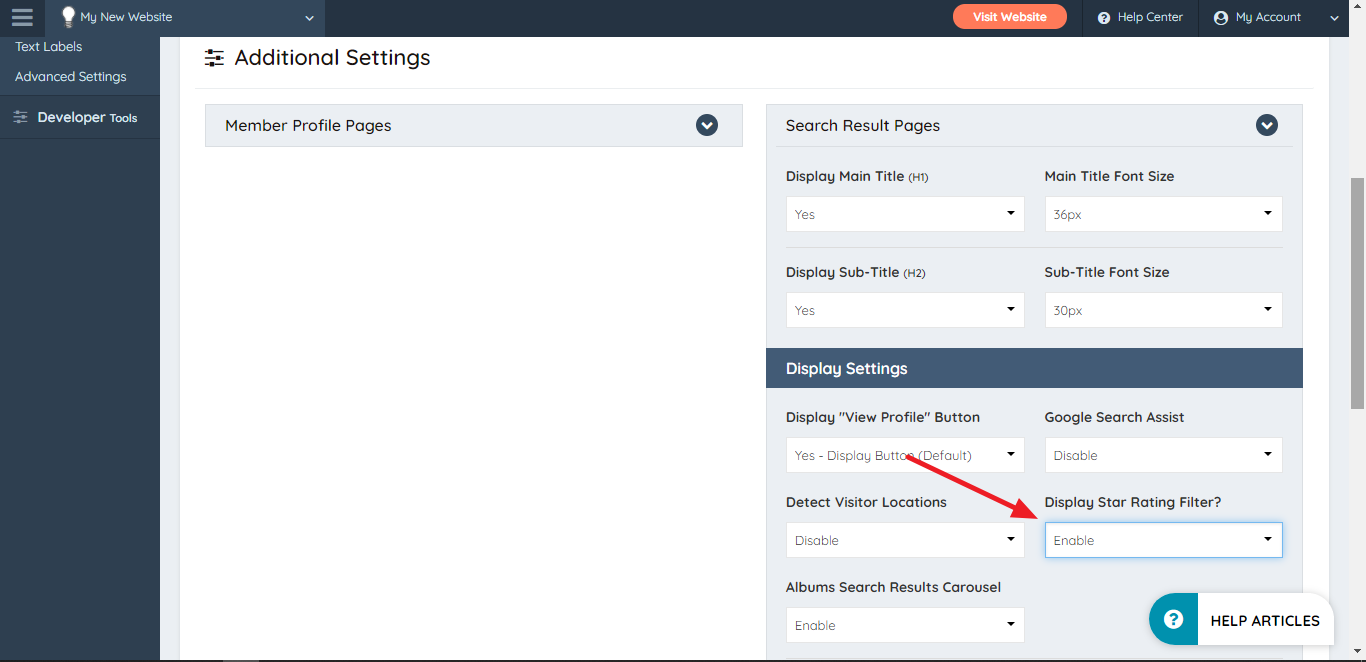1366x662 pixels.
Task: Open Display Main Title dropdown
Action: click(905, 214)
